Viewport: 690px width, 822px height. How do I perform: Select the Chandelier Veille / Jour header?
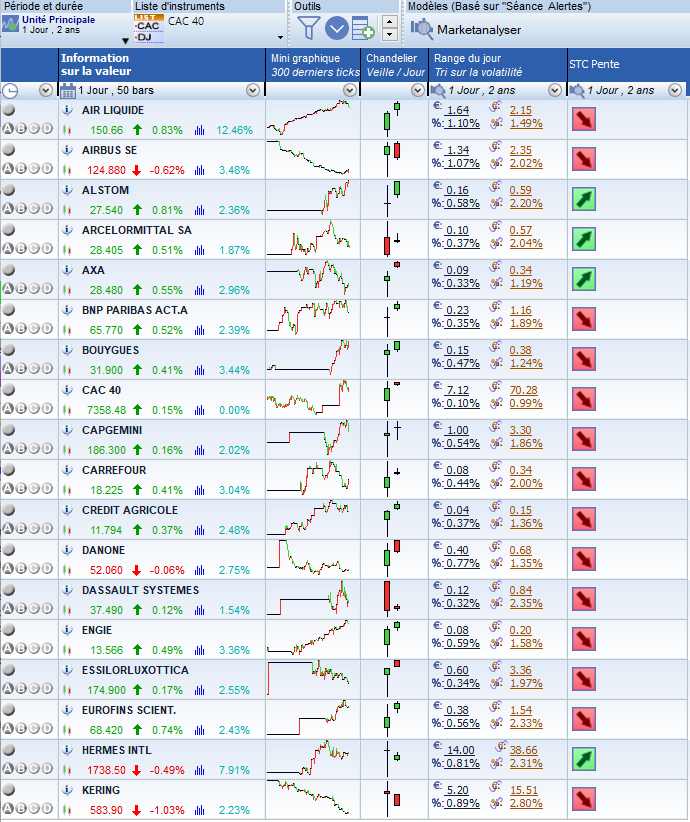(394, 65)
